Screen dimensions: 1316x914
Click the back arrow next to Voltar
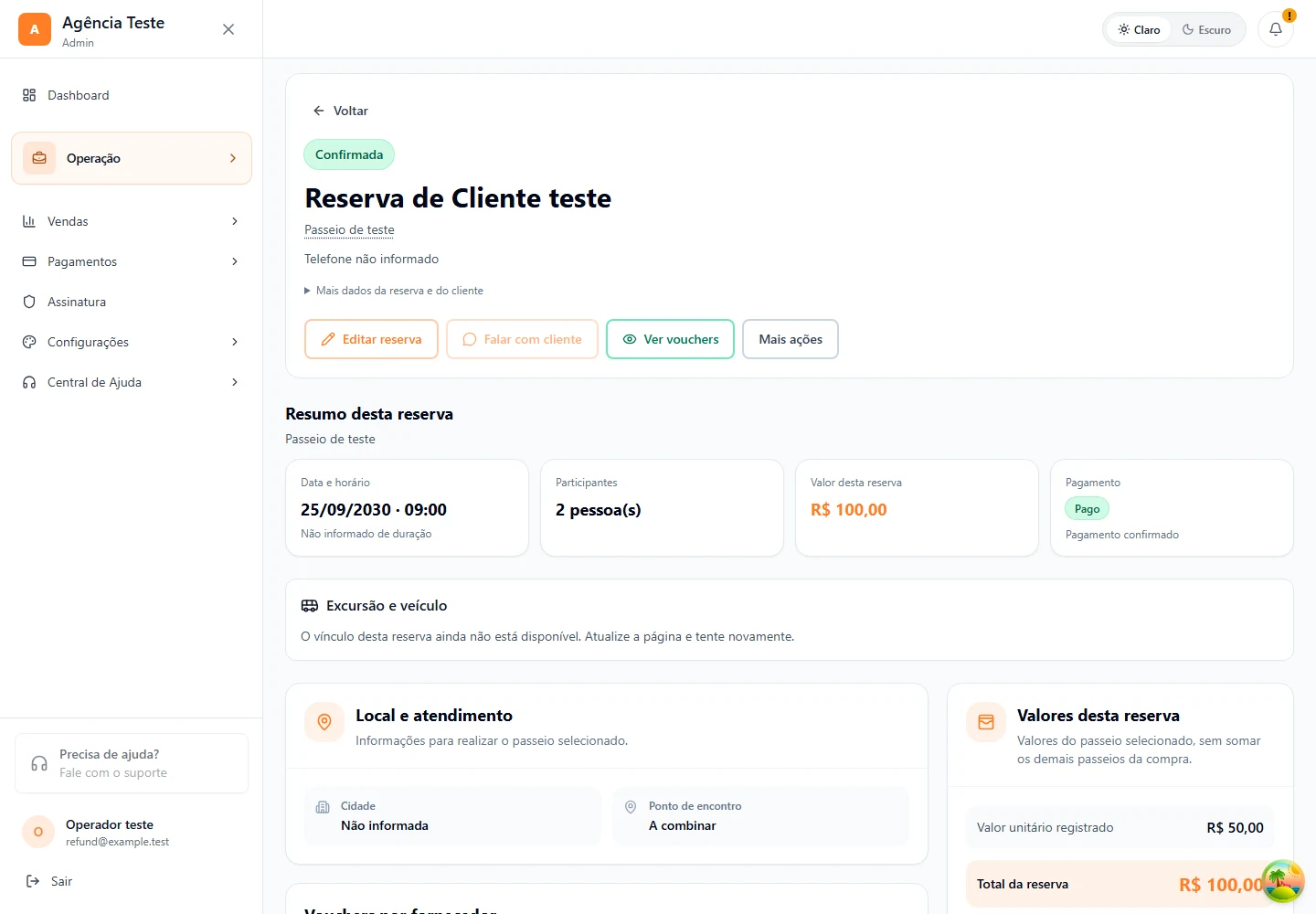tap(319, 111)
